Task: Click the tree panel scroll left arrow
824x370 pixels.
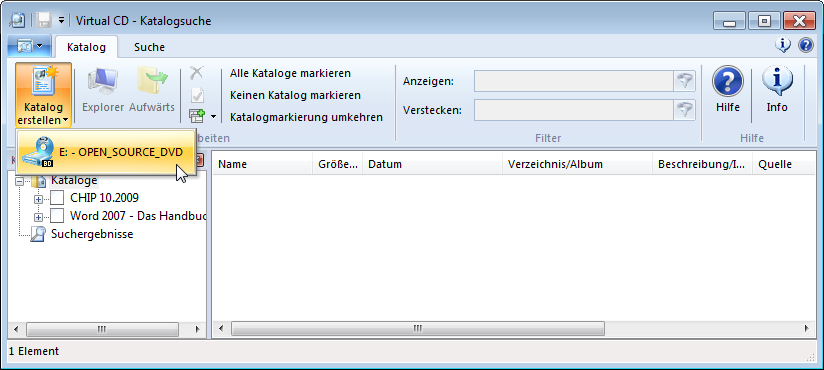Action: pyautogui.click(x=16, y=329)
